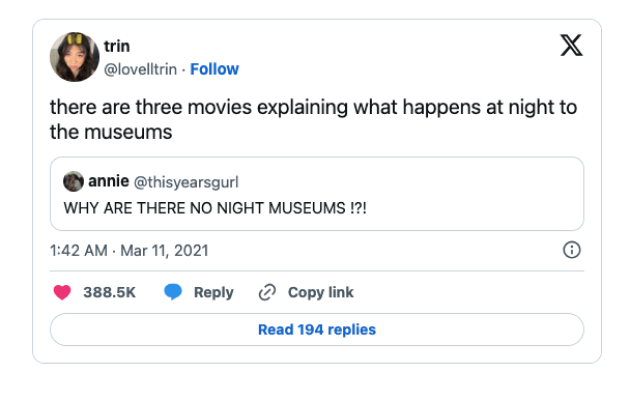
Task: Open the @lovelltrin handle link
Action: pyautogui.click(x=142, y=69)
